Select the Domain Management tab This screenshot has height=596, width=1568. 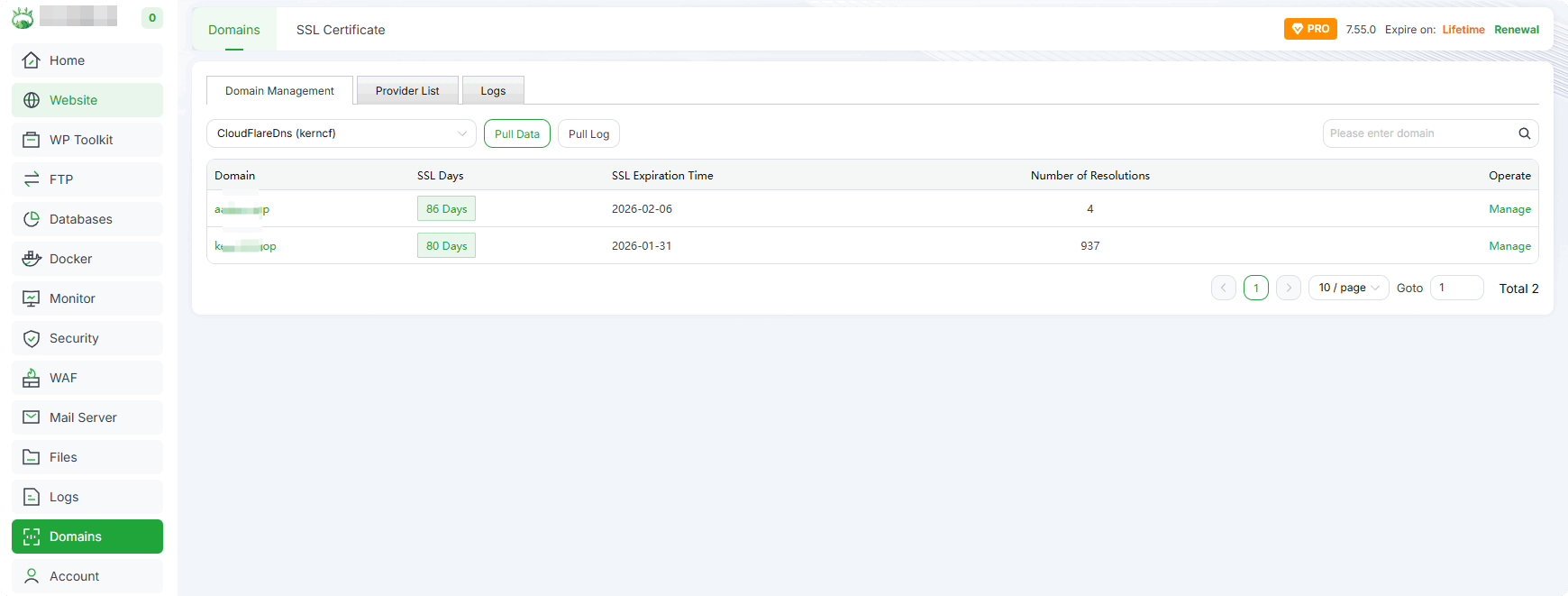tap(279, 90)
